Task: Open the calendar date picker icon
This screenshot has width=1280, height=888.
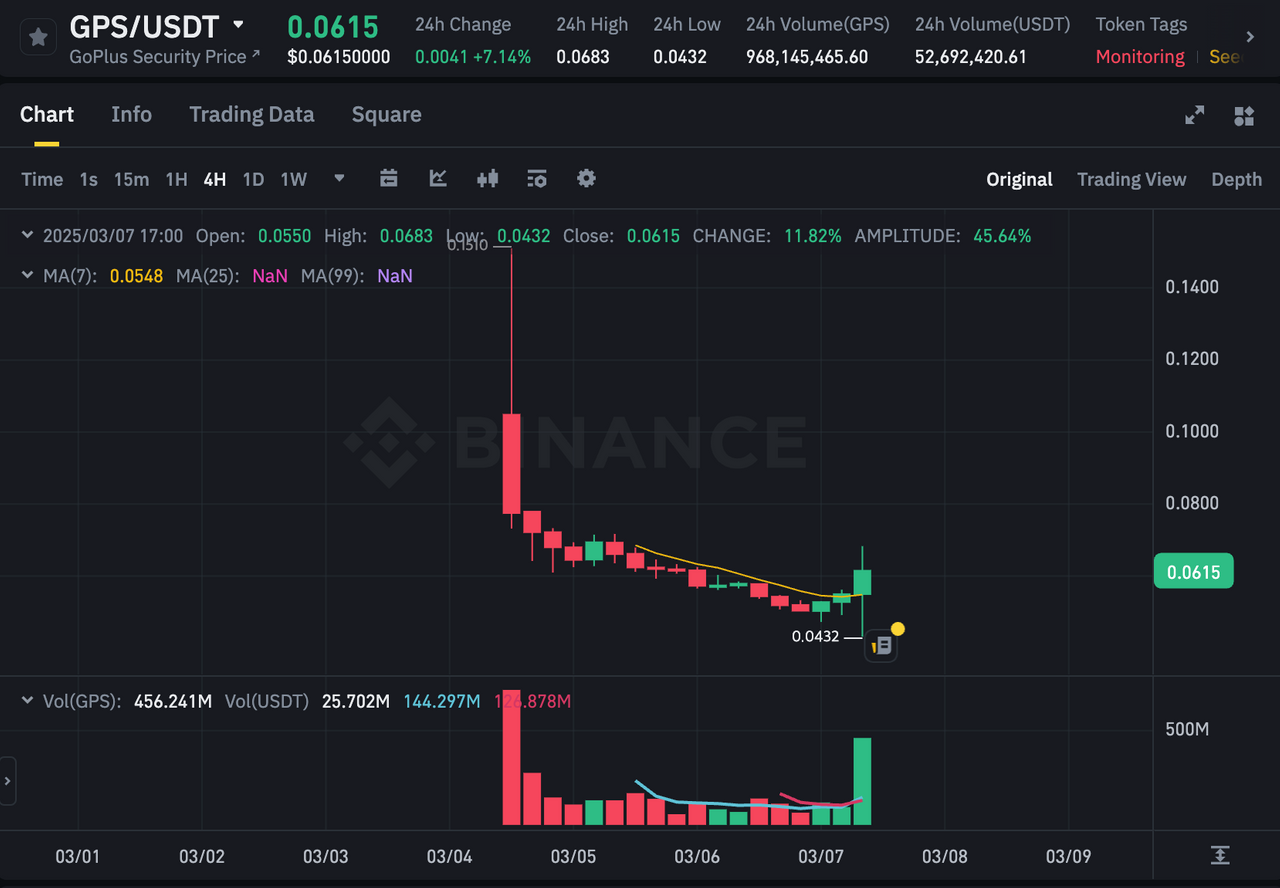Action: pos(389,178)
